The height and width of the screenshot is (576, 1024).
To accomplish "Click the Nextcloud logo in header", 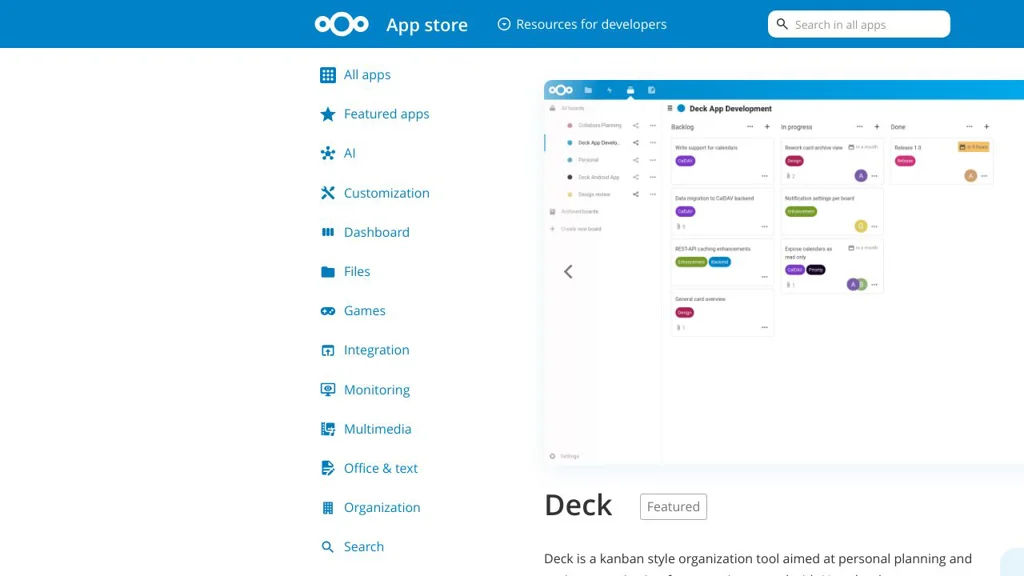I will pyautogui.click(x=342, y=24).
